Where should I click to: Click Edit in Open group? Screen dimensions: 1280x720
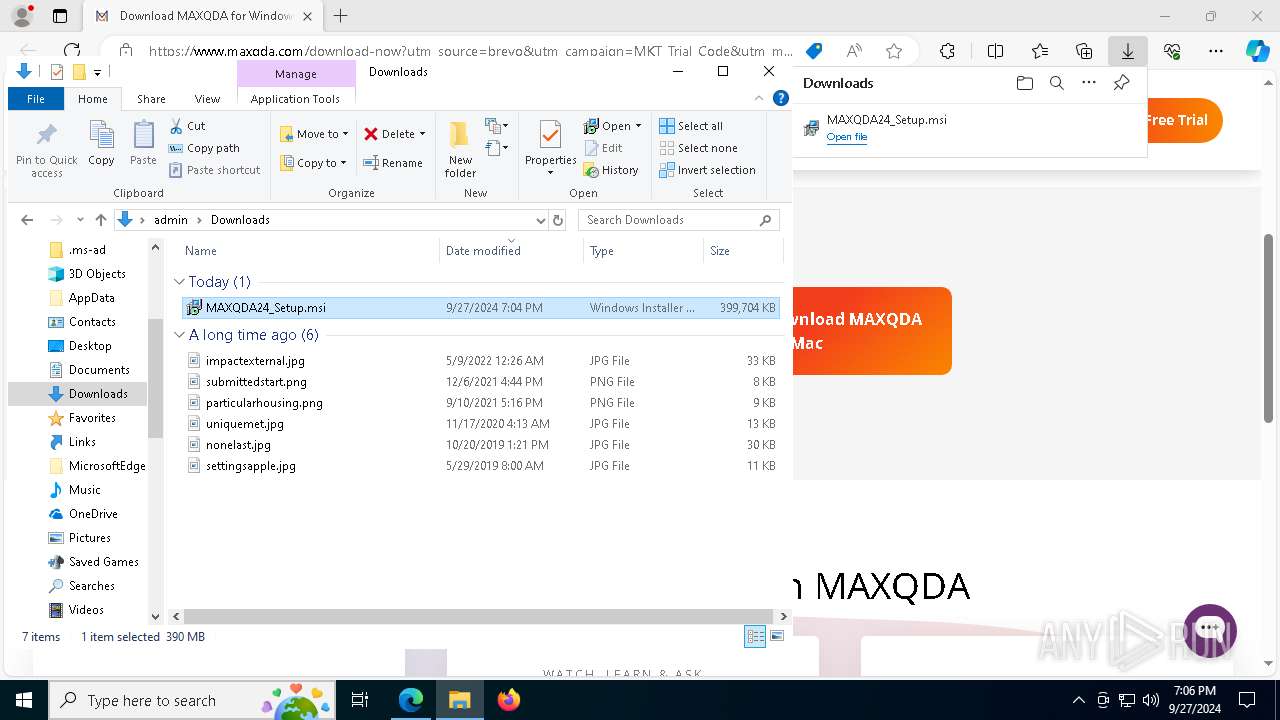(603, 148)
